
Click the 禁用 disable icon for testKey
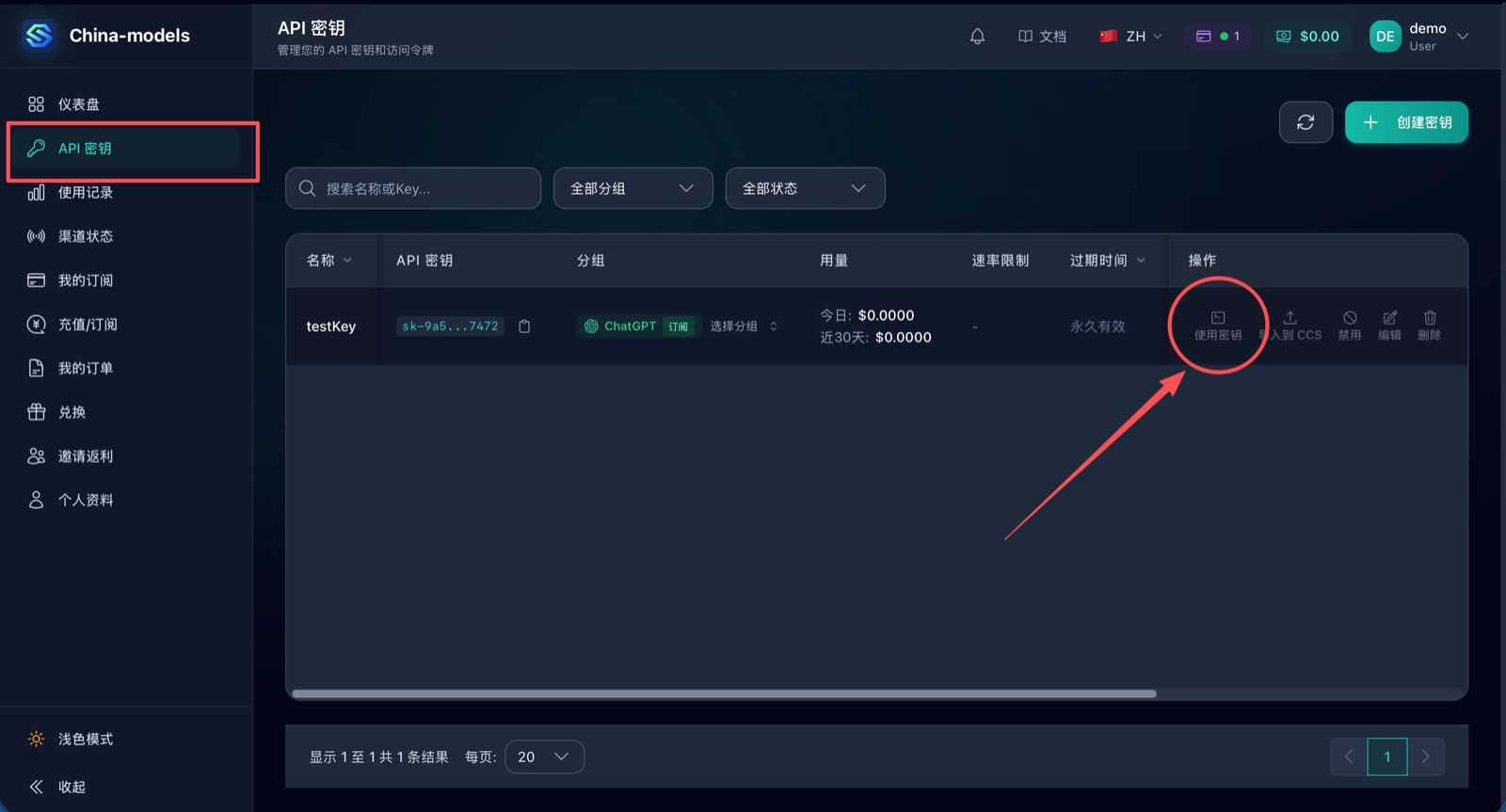(x=1350, y=326)
